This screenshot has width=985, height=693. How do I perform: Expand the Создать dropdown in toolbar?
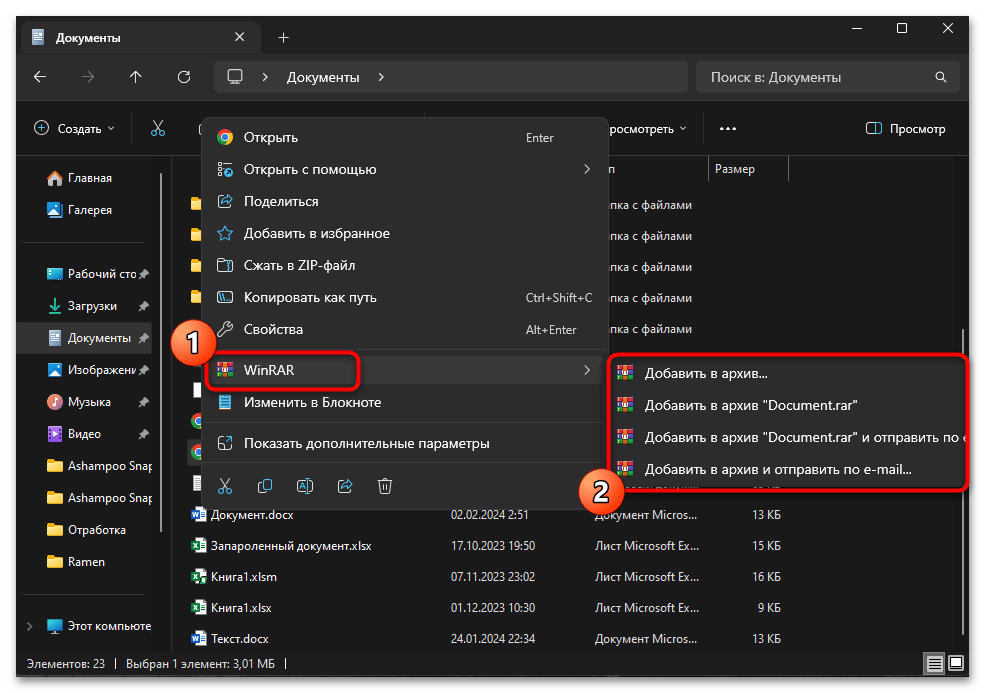click(x=75, y=129)
